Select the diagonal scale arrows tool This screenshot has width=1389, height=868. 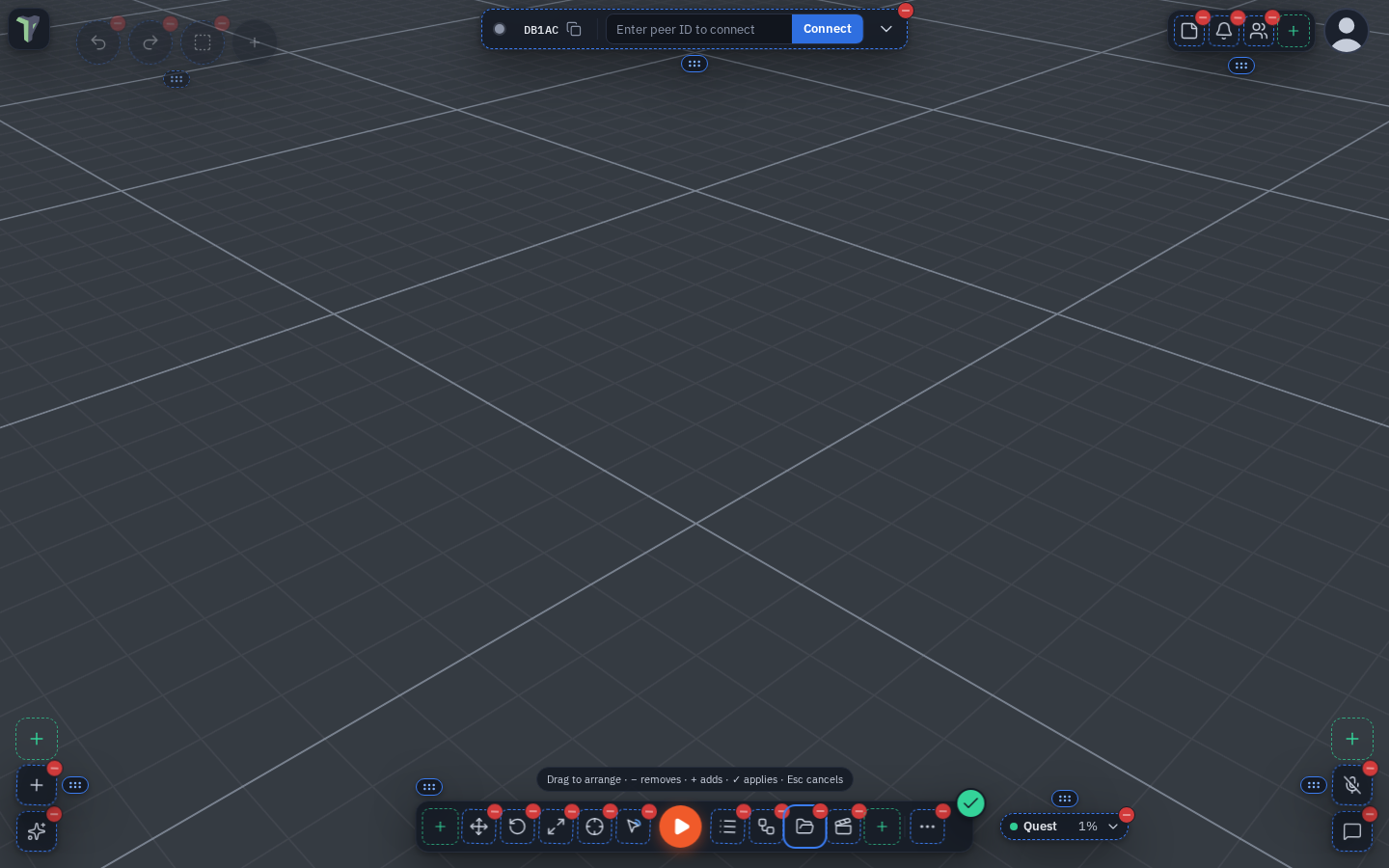click(x=556, y=827)
